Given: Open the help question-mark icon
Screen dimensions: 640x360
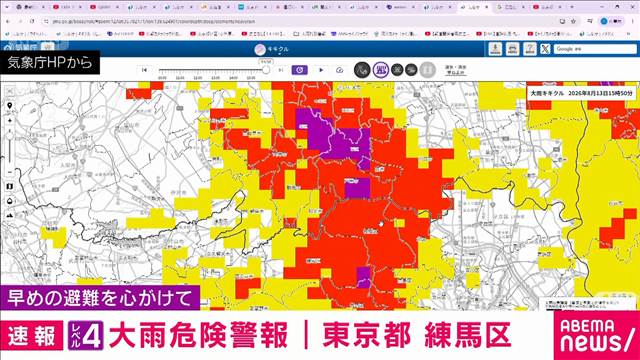Looking at the screenshot, I should [529, 49].
